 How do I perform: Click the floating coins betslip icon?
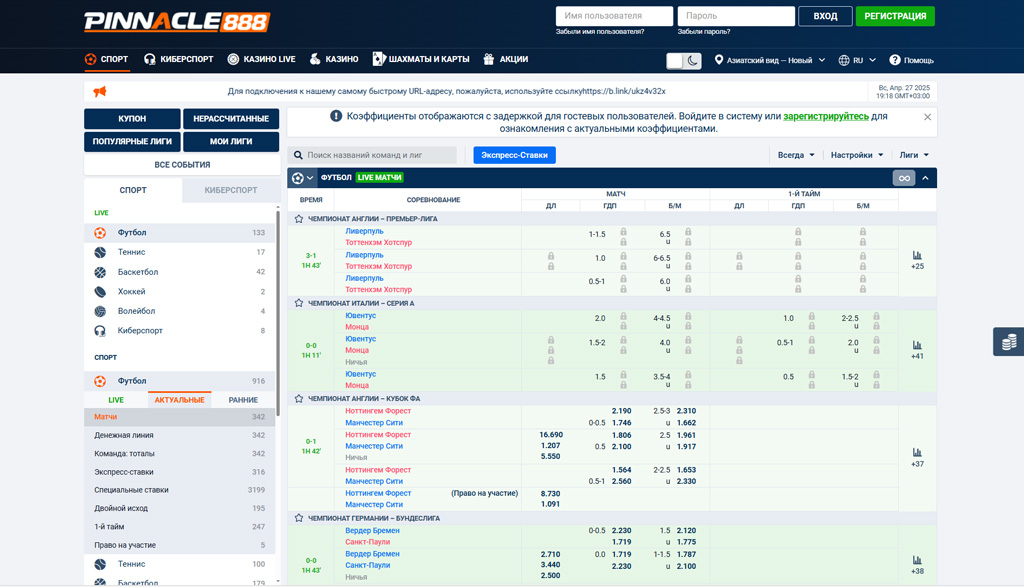pos(1009,342)
